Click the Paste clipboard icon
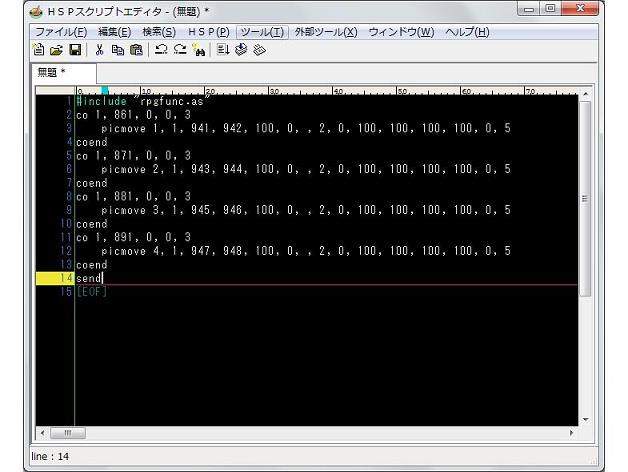 point(136,50)
